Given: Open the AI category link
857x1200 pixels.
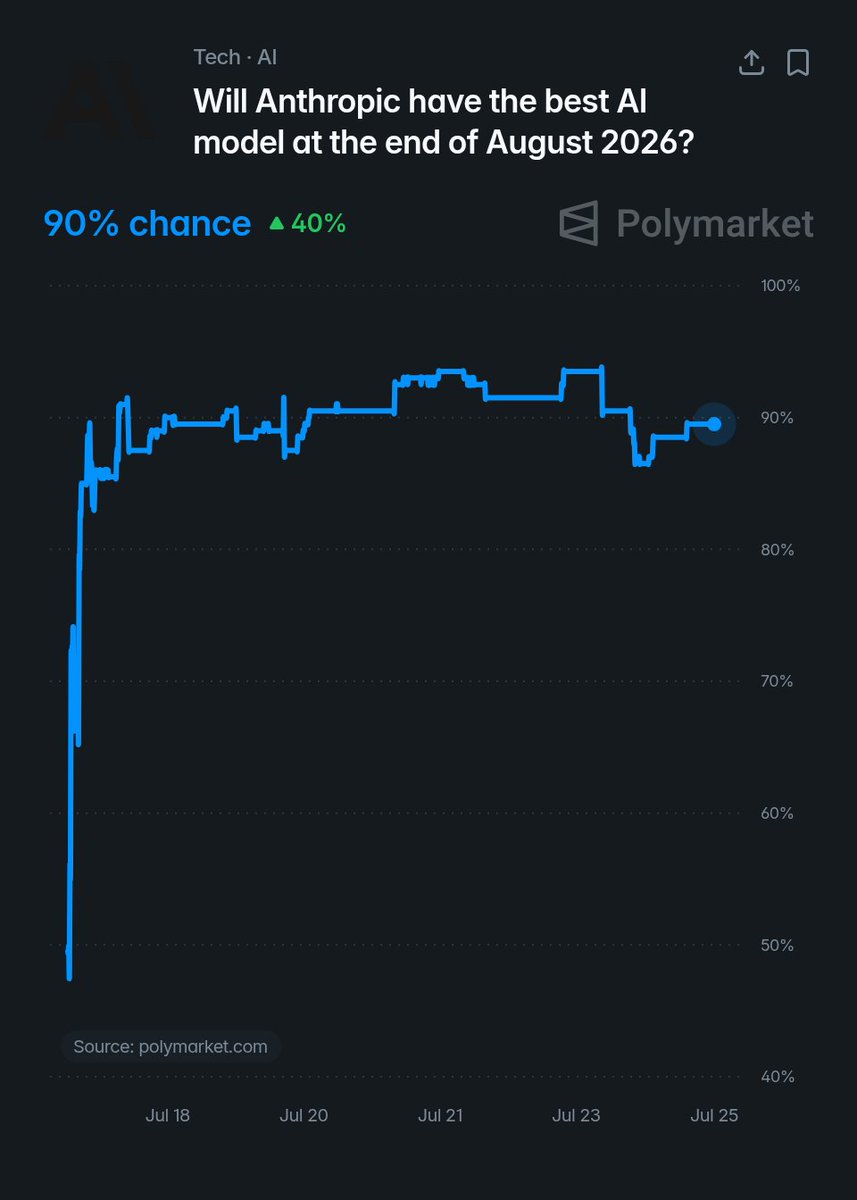Looking at the screenshot, I should (267, 57).
